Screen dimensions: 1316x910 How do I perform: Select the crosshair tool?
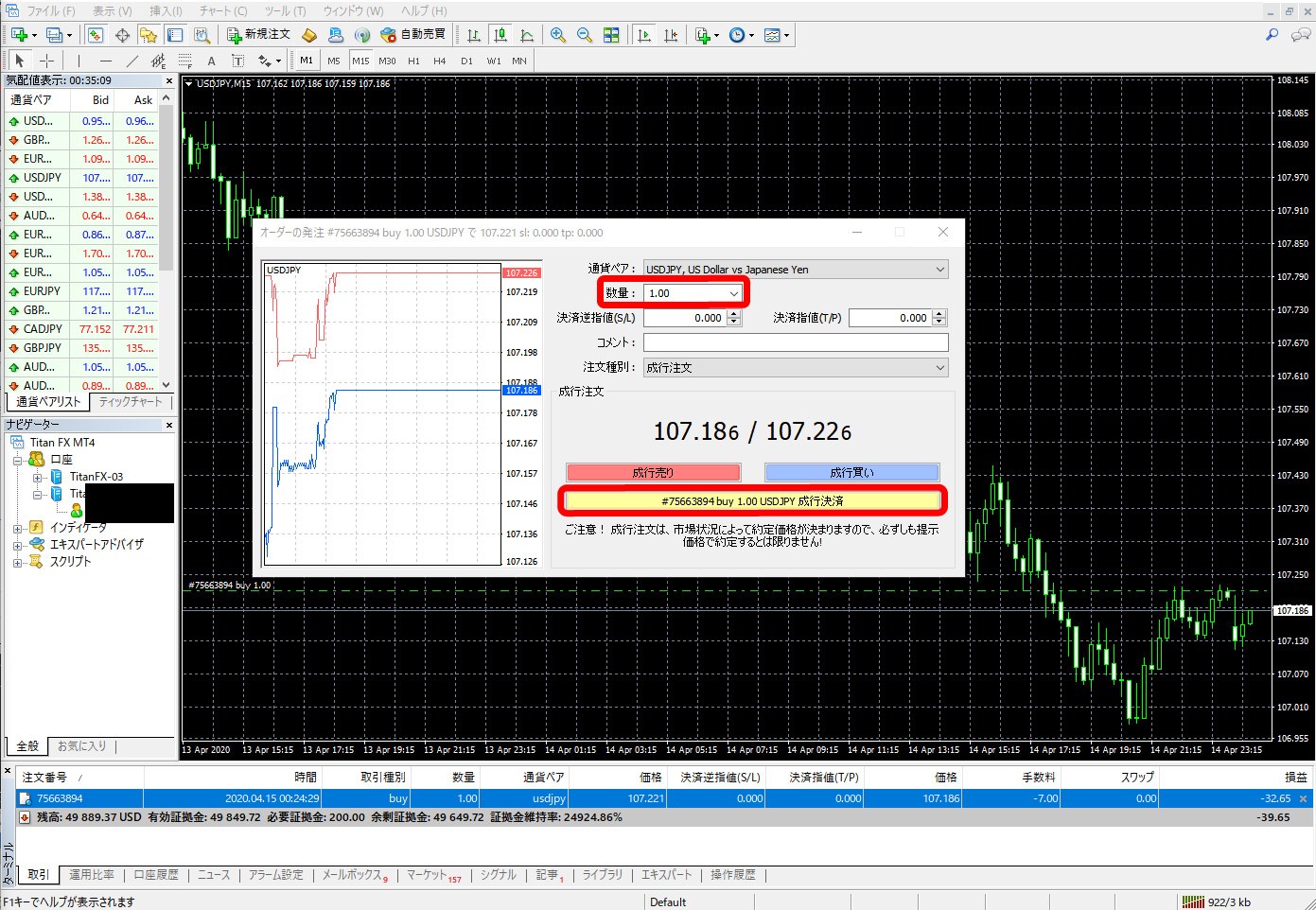click(x=46, y=61)
